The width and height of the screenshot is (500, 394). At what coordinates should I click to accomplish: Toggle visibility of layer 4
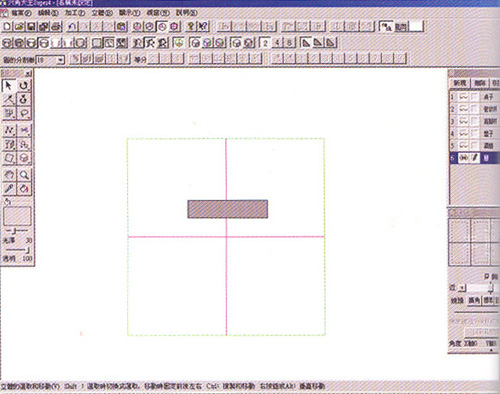point(464,133)
